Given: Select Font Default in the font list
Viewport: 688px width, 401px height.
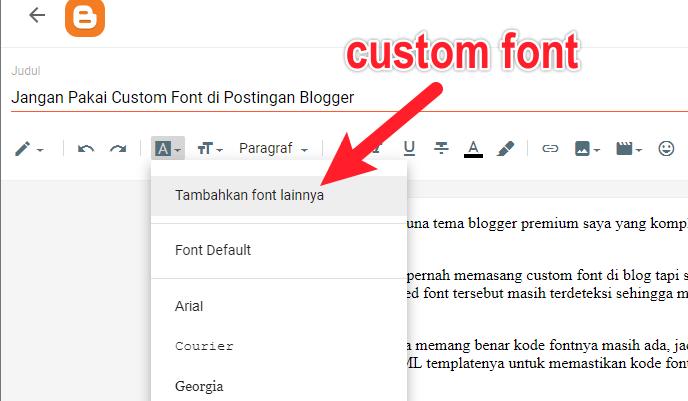Looking at the screenshot, I should pyautogui.click(x=213, y=250).
